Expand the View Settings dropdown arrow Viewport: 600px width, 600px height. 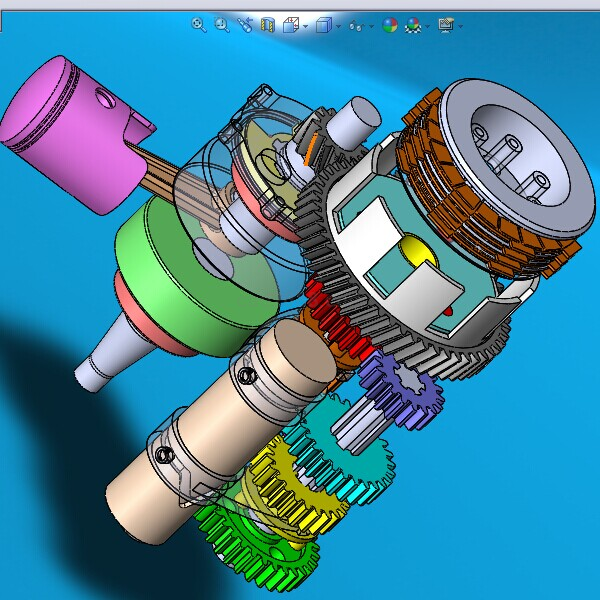click(460, 26)
